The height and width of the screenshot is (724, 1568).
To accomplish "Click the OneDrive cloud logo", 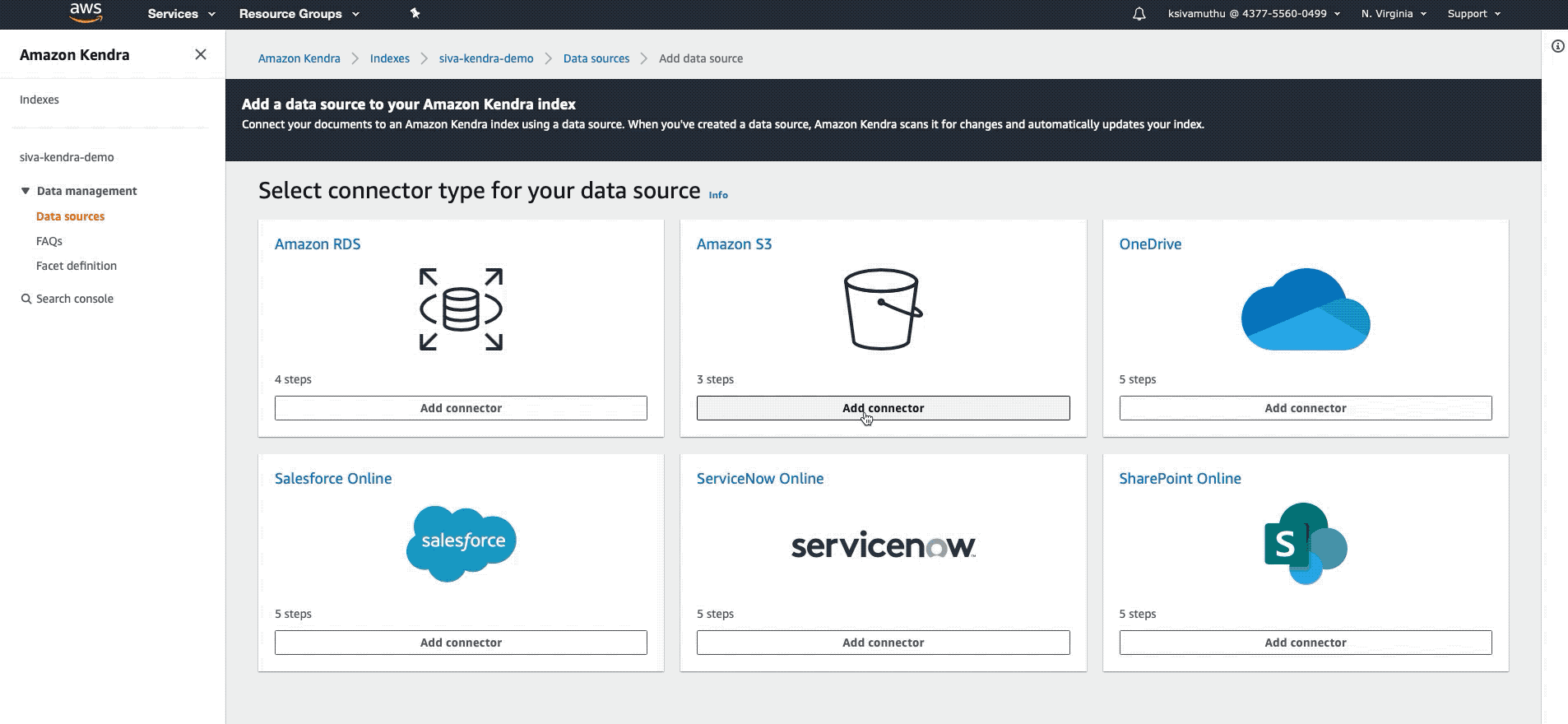I will 1306,309.
